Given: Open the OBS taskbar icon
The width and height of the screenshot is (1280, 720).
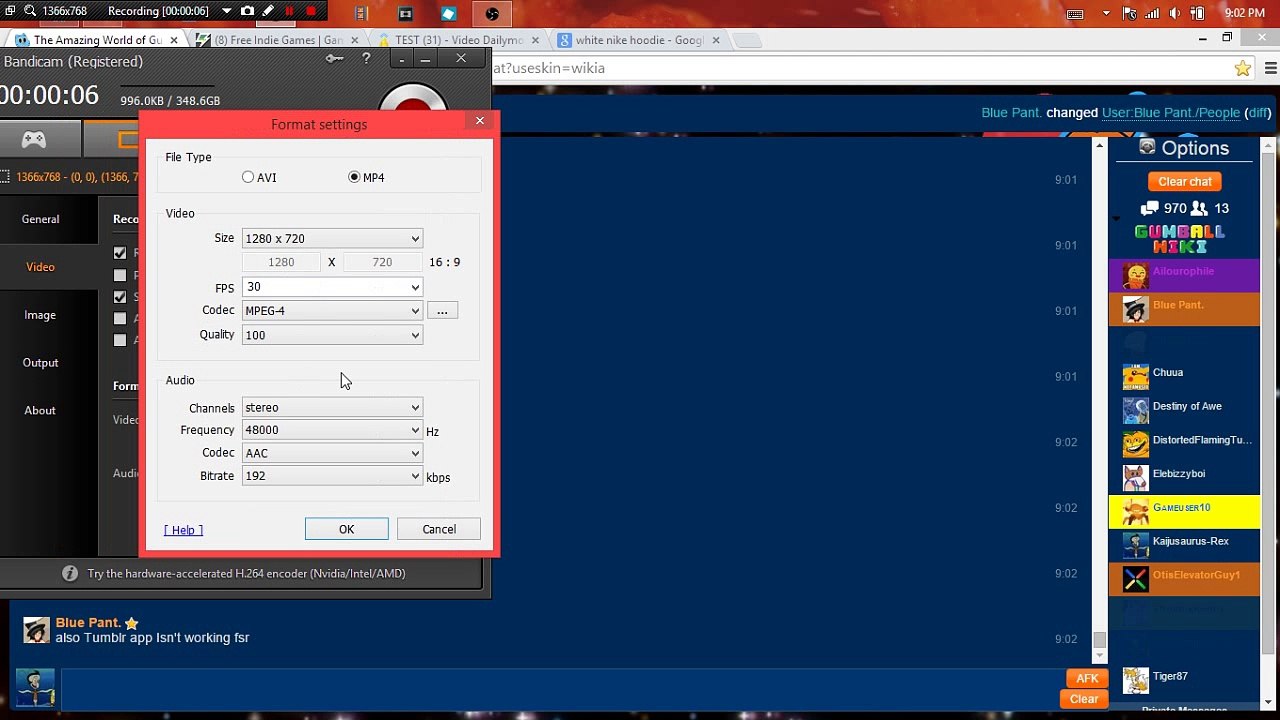Looking at the screenshot, I should coord(492,14).
